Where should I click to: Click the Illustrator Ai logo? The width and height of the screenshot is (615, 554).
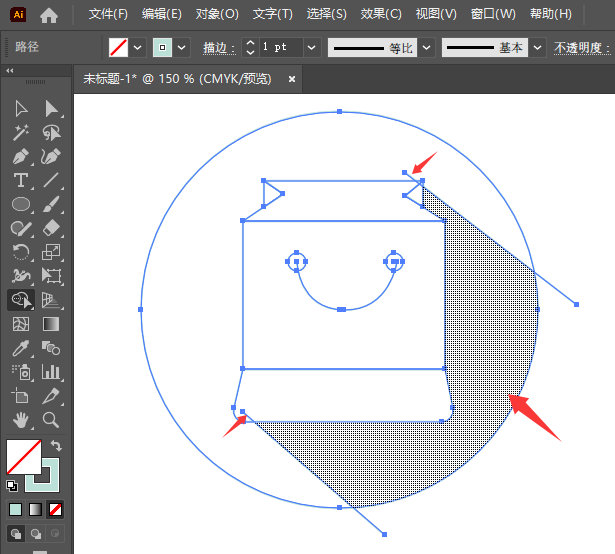coord(18,15)
